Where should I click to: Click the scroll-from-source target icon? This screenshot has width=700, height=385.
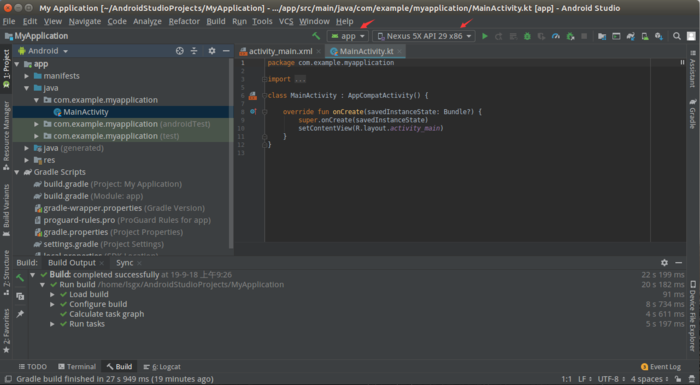coord(180,51)
